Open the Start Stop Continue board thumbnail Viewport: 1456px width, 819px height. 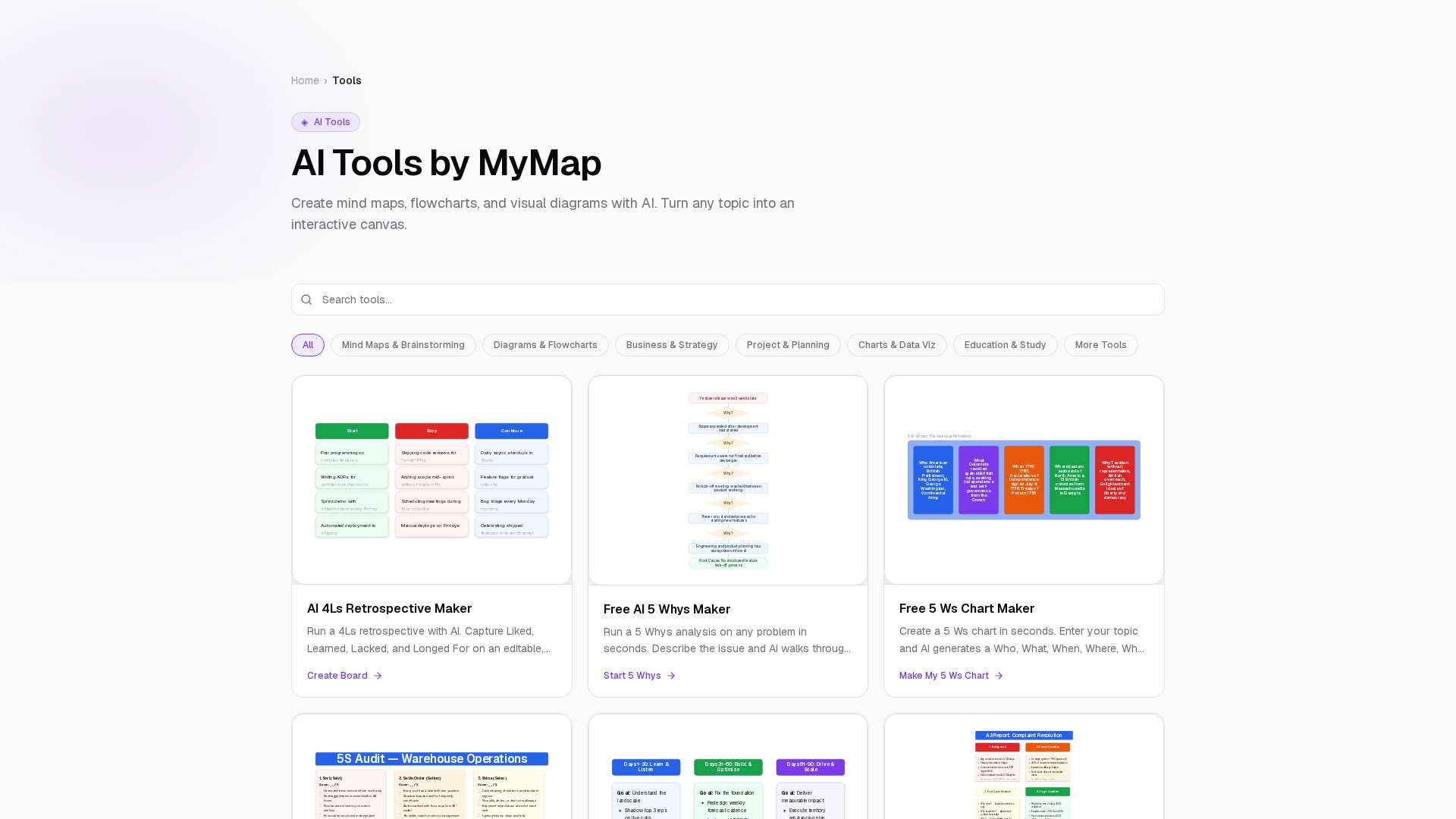click(431, 480)
